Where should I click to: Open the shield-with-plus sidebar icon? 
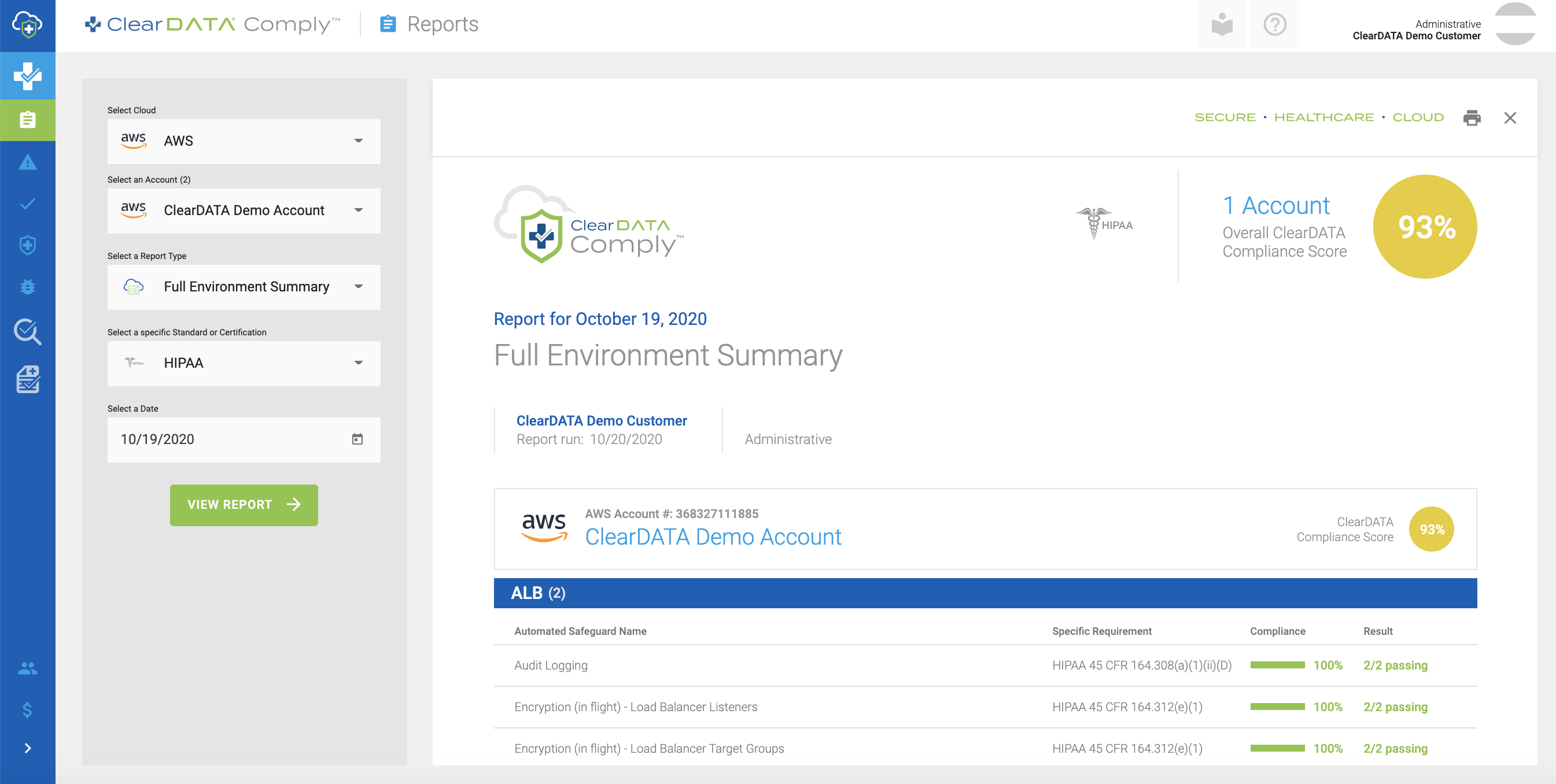[x=27, y=245]
